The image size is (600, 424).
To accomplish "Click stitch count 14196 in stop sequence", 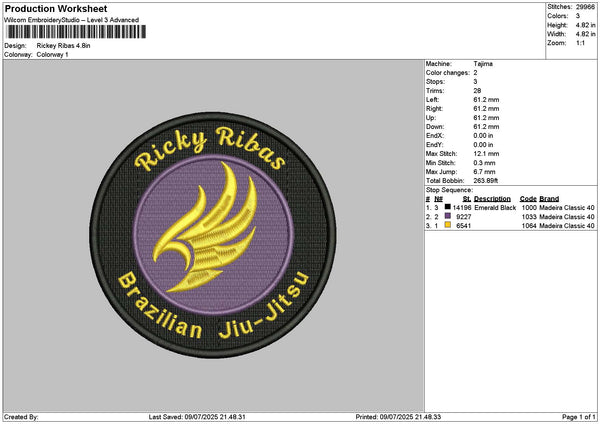I will (462, 208).
